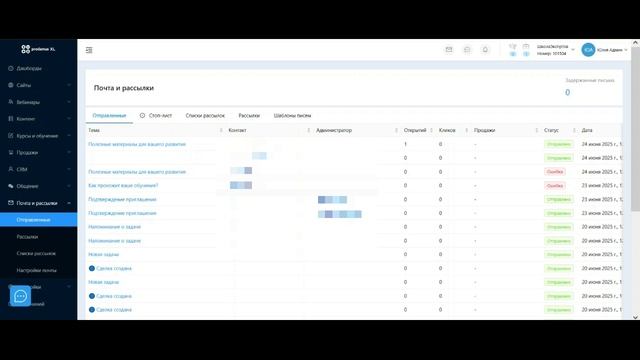Click the globe icon next to Сайты
This screenshot has height=360, width=640.
(x=11, y=85)
